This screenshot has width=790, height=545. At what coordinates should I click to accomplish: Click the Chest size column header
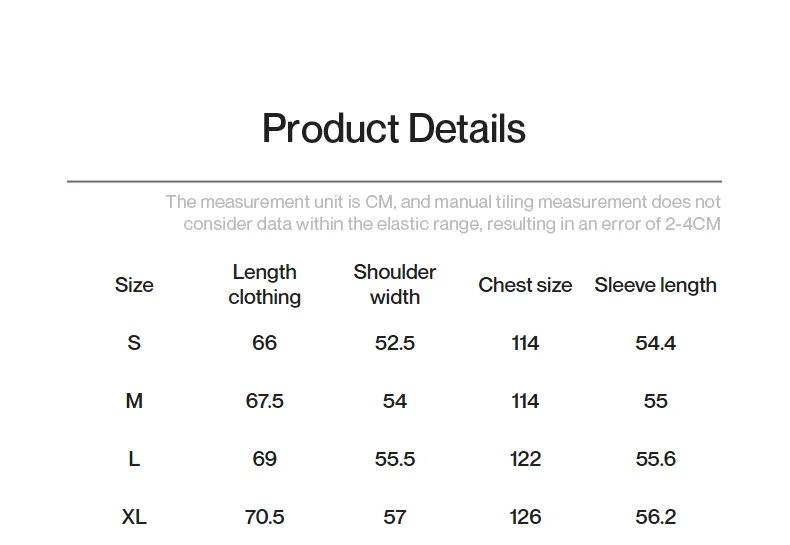pos(525,285)
